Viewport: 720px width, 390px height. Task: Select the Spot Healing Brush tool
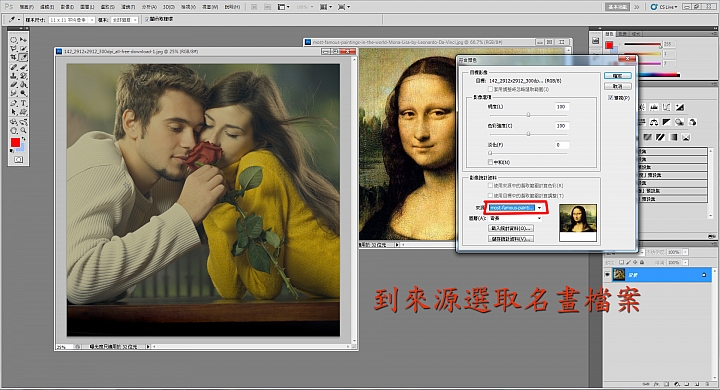click(x=13, y=67)
